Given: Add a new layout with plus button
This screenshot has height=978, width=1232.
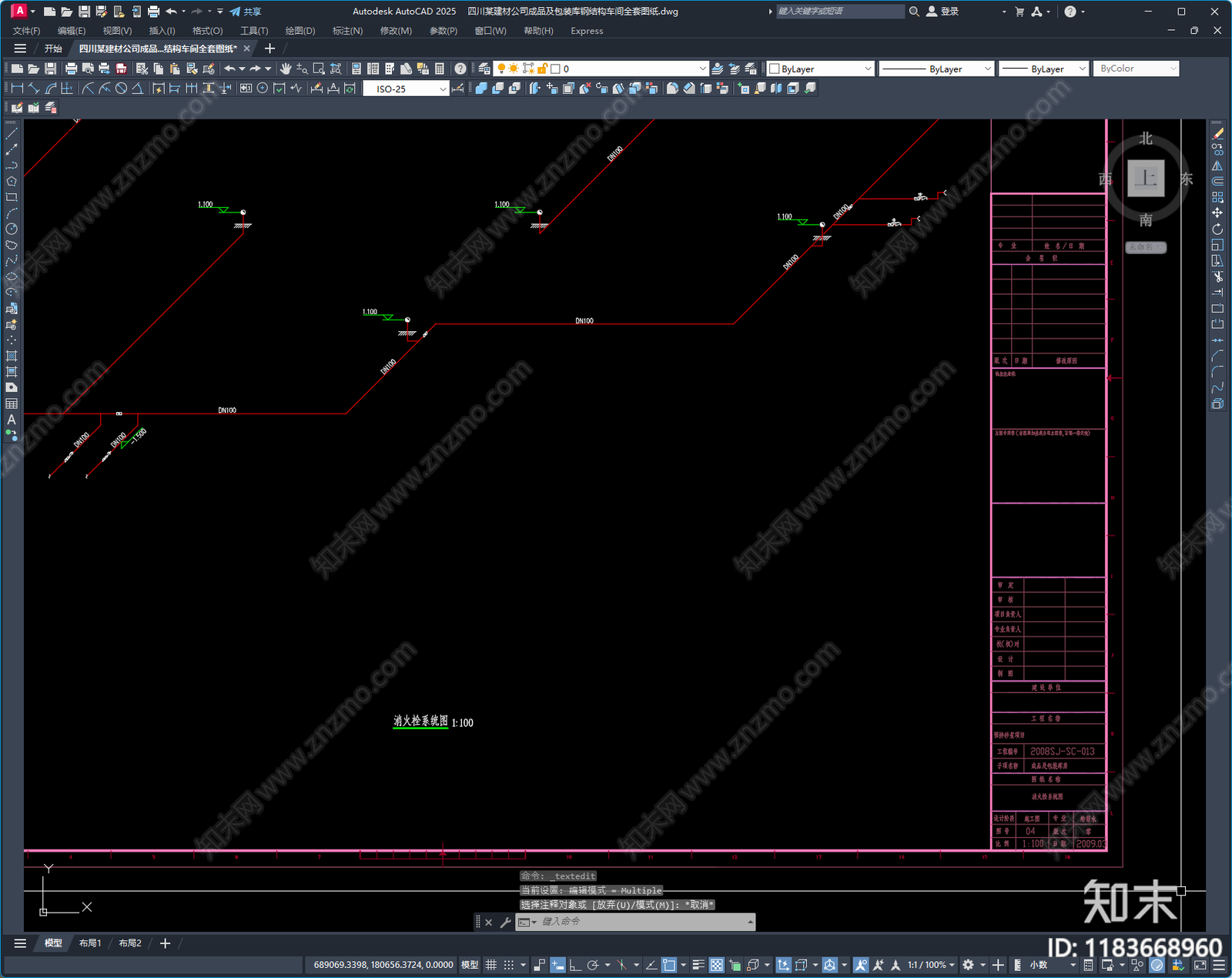Looking at the screenshot, I should pos(165,943).
